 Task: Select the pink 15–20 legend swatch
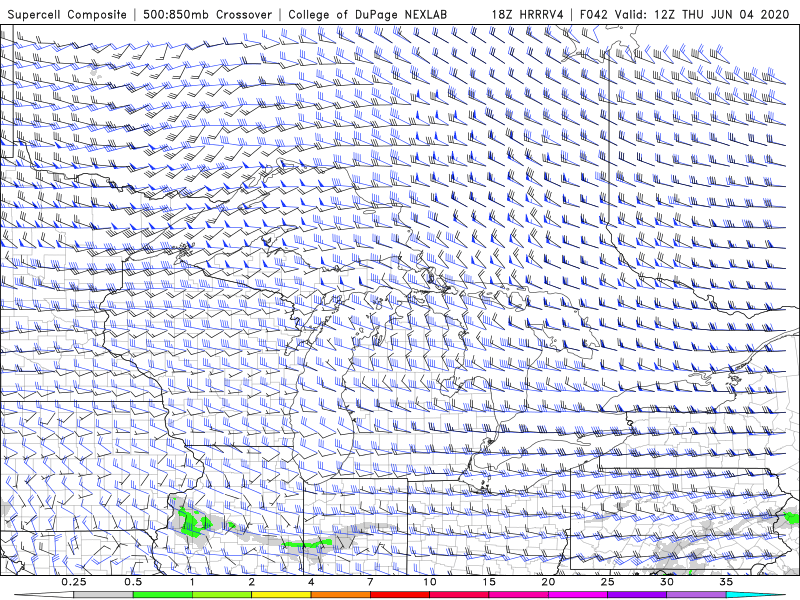tap(518, 595)
